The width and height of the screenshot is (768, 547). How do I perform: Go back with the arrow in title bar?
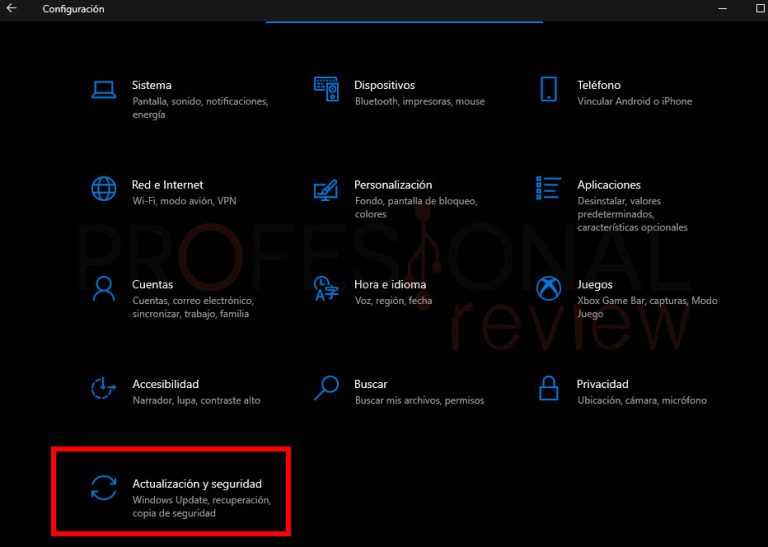11,8
